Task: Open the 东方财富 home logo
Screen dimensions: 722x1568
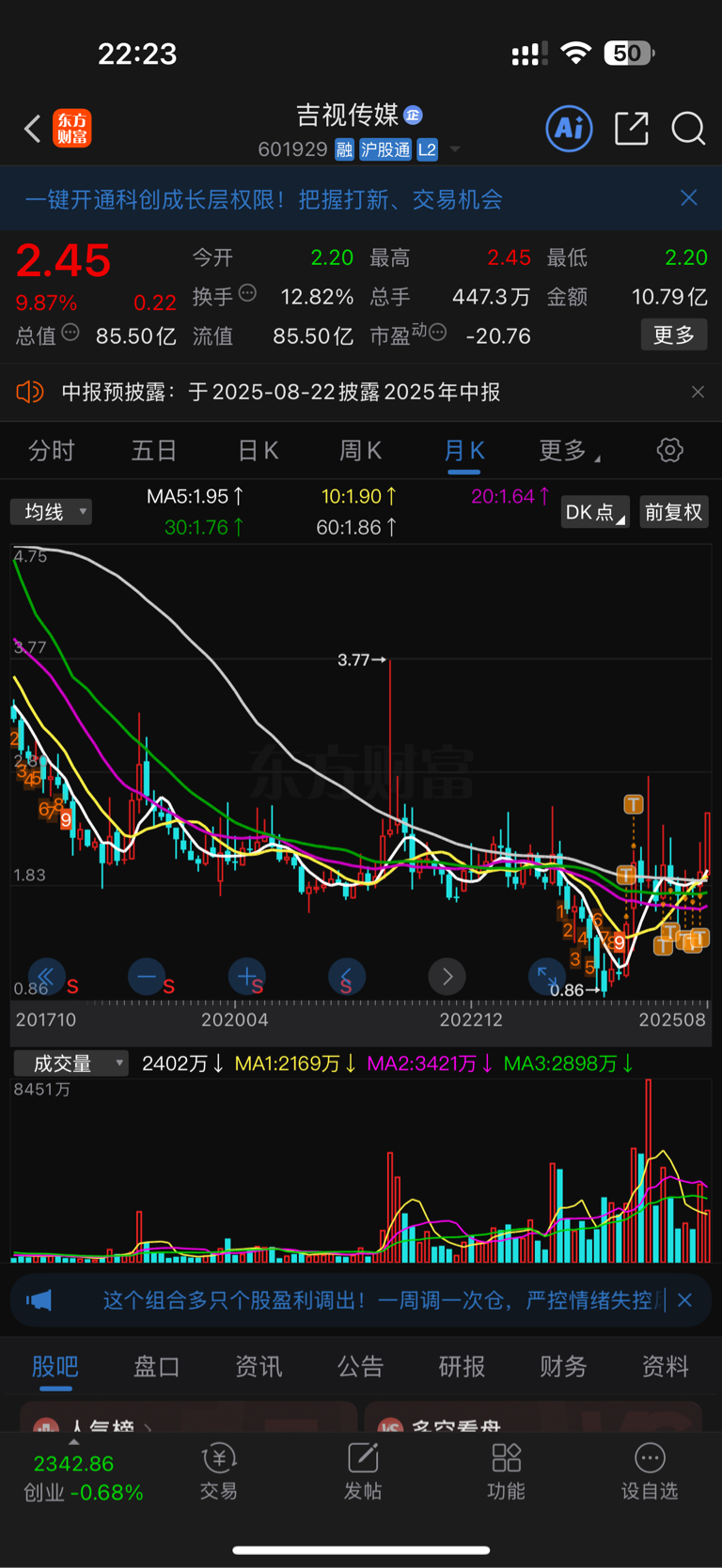Action: coord(72,129)
